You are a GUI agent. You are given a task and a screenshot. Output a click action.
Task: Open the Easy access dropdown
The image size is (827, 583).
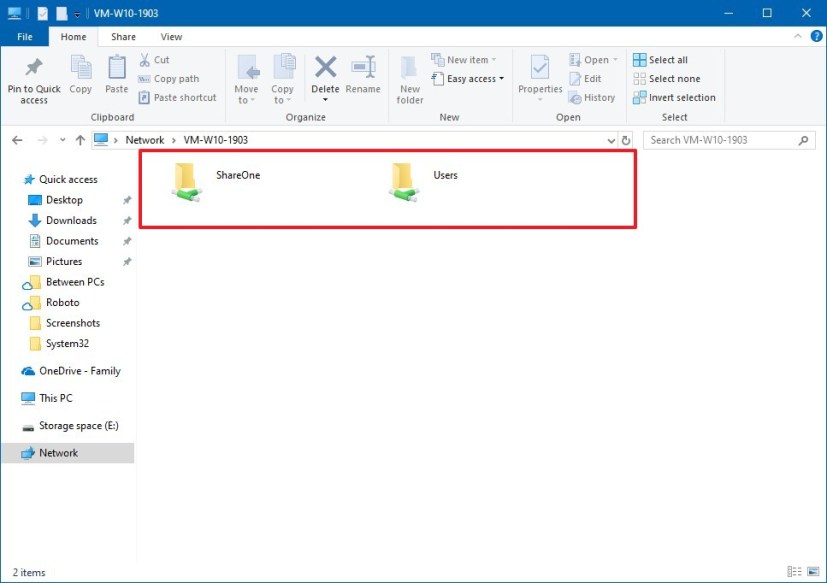pos(468,79)
